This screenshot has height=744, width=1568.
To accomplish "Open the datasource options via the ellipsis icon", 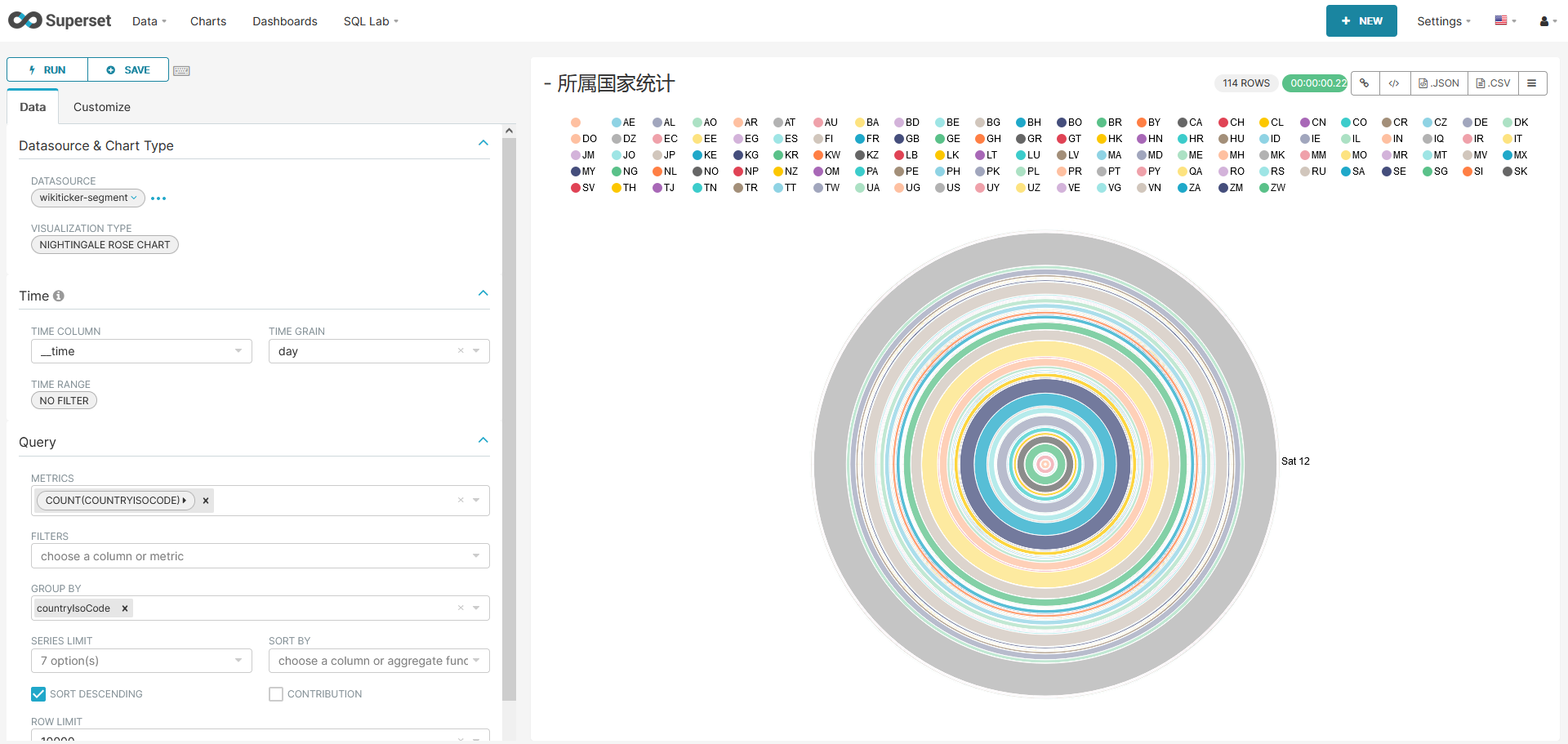I will pyautogui.click(x=158, y=198).
